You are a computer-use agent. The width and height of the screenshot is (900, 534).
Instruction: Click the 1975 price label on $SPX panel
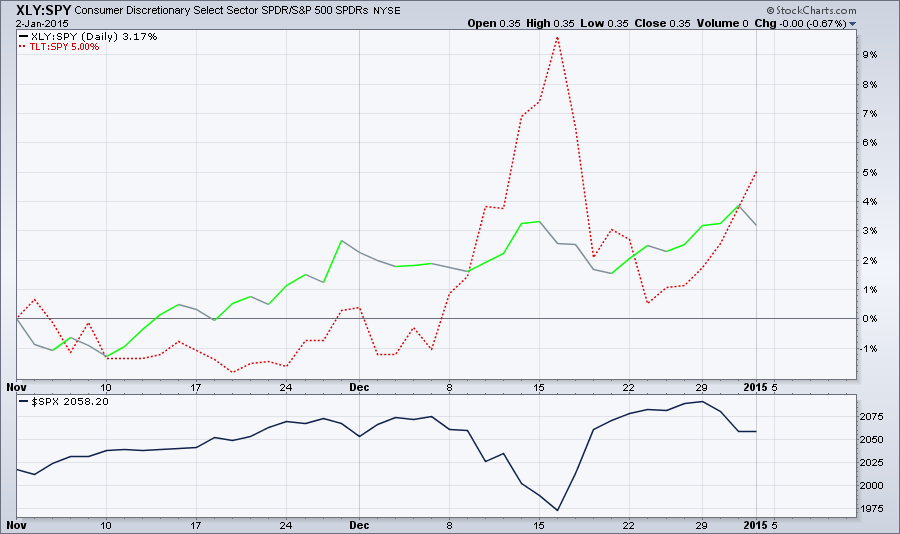[x=871, y=509]
